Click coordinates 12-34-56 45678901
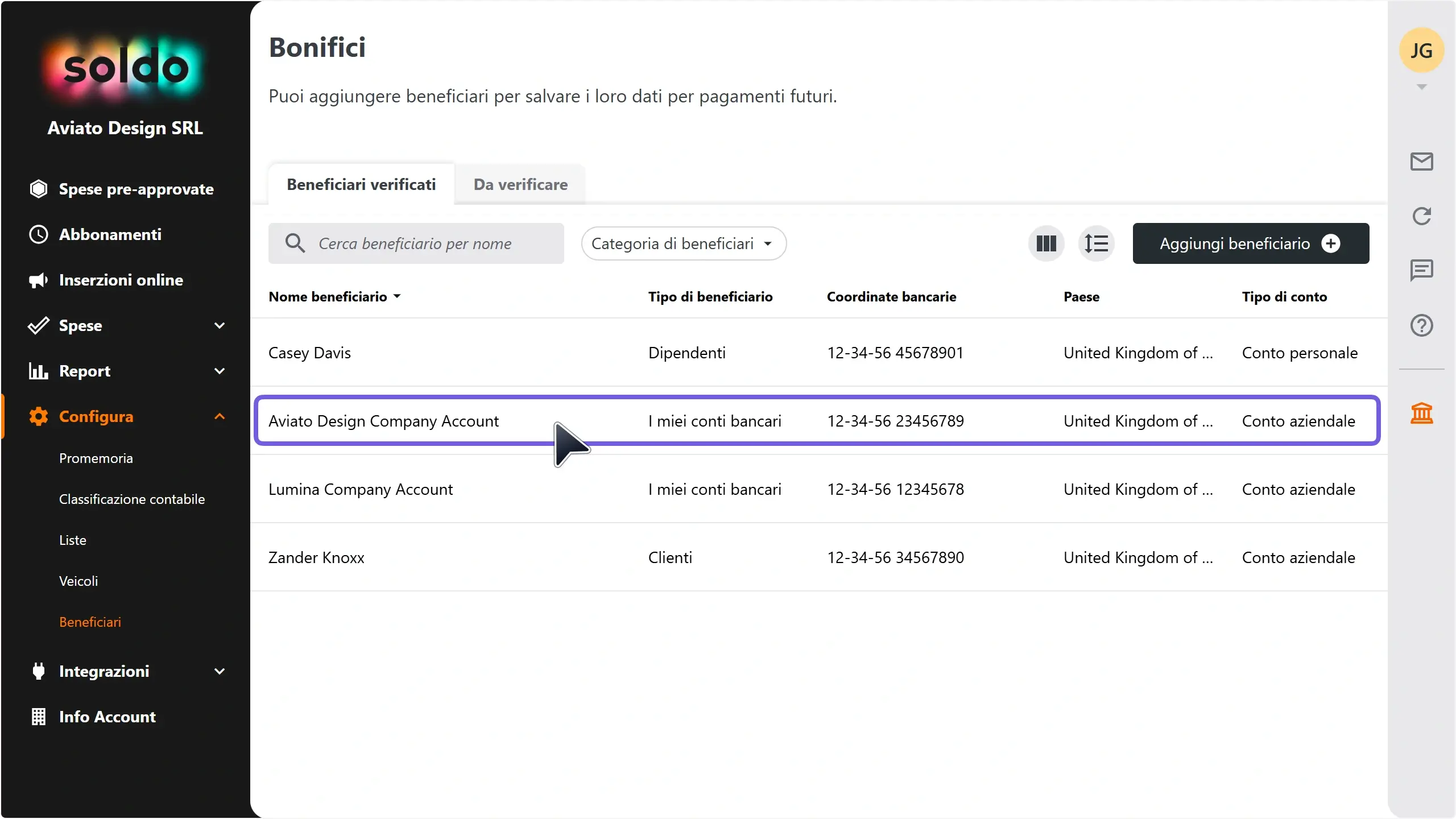 point(895,353)
